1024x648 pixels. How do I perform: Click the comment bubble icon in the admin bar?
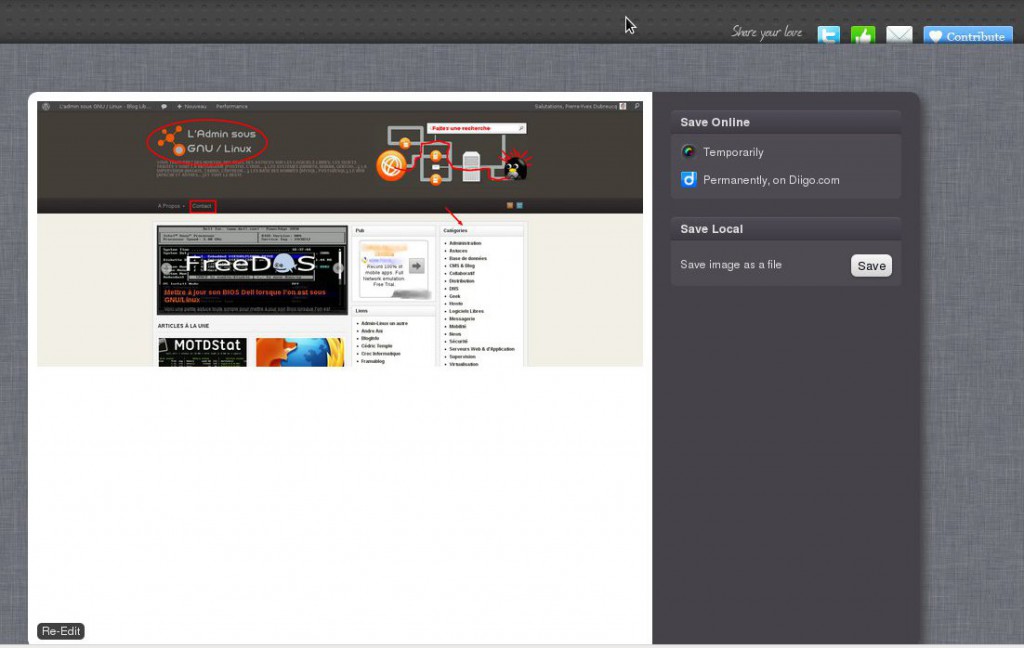(162, 105)
